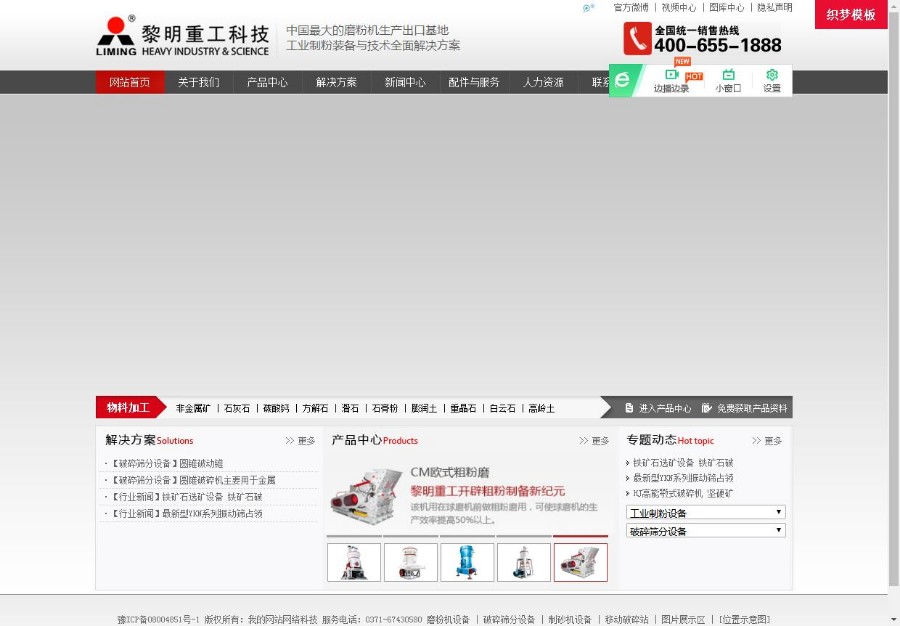Open the 小窗口 small window mode
Screen dimensions: 900x626
tap(728, 81)
